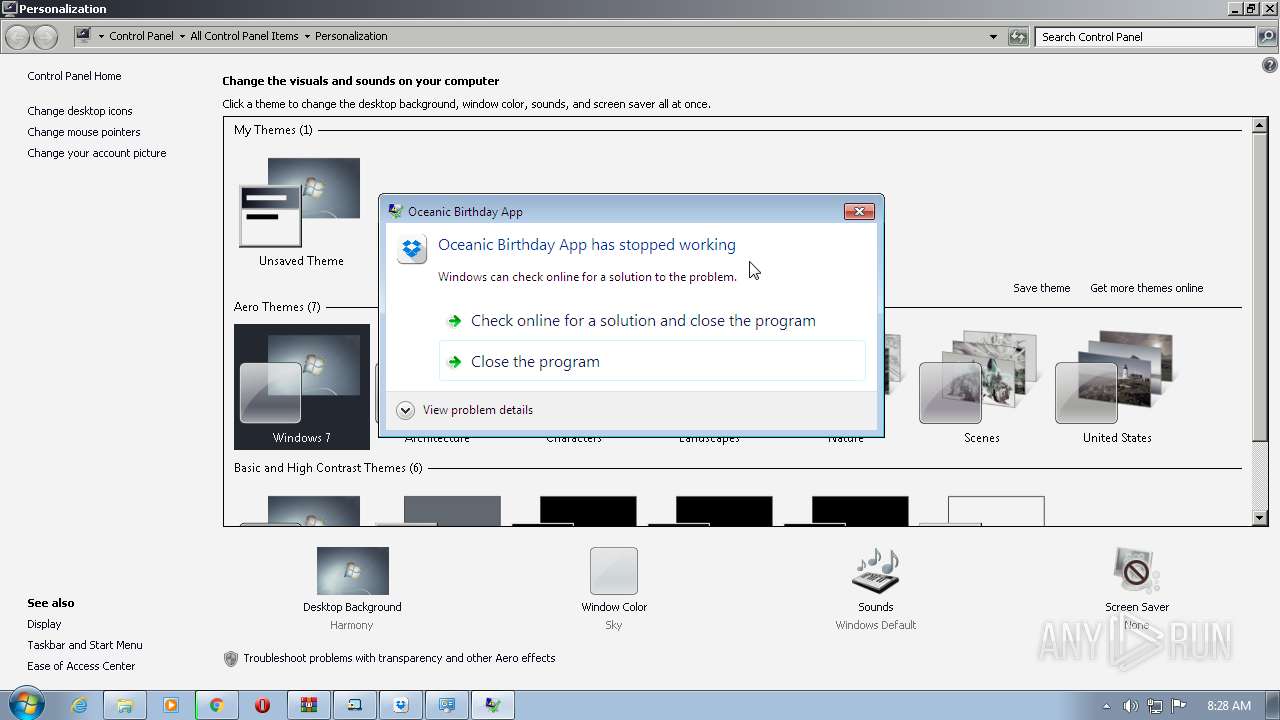Click the Refresh button beside the address bar
Viewport: 1280px width, 720px height.
coord(1018,37)
